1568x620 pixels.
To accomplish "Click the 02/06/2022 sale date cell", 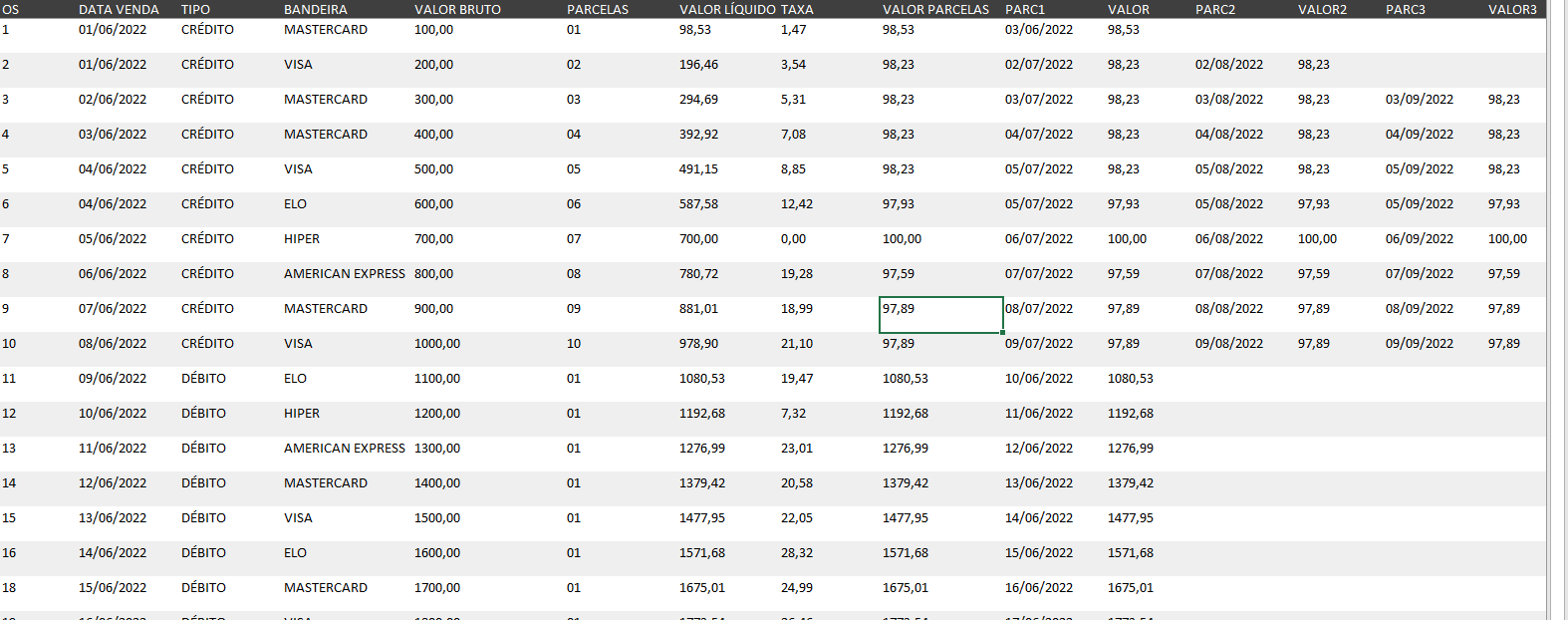I will coord(113,100).
